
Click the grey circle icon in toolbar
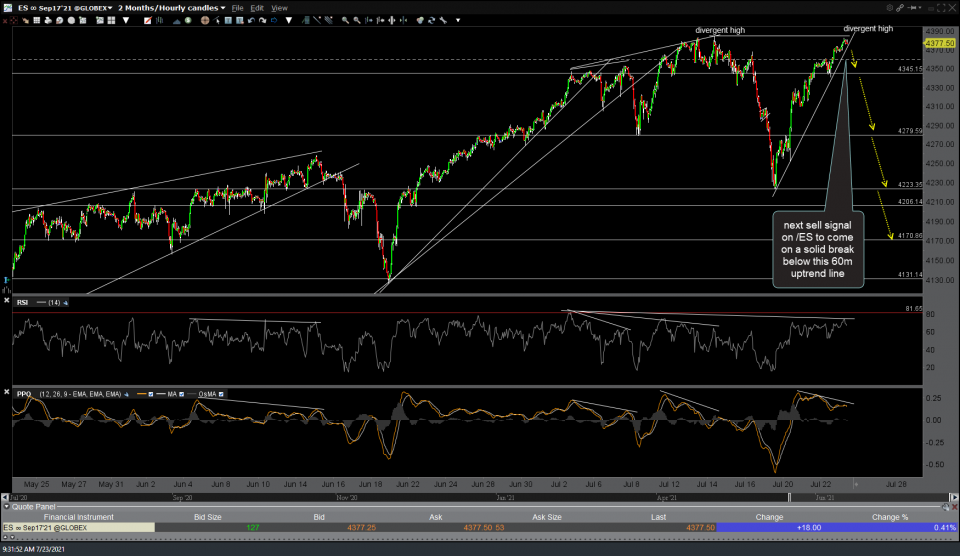pyautogui.click(x=71, y=20)
